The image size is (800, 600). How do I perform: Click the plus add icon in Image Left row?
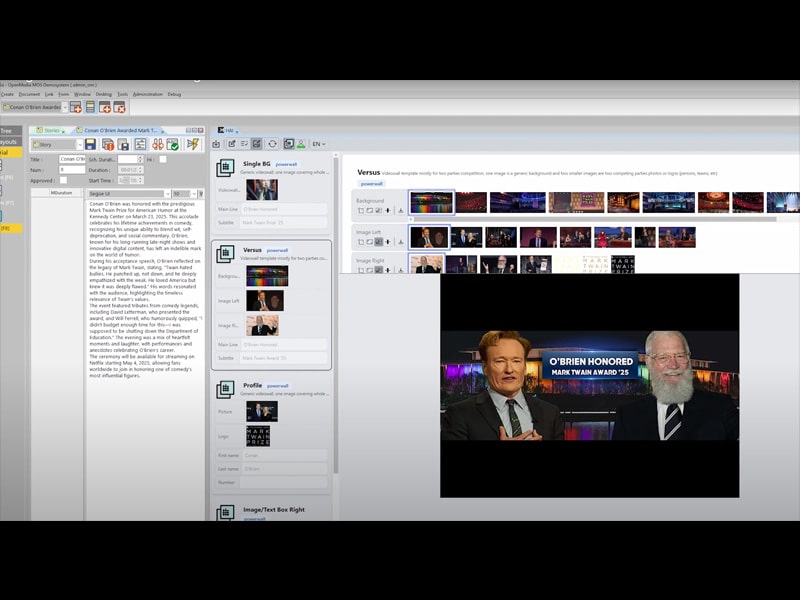(x=388, y=242)
